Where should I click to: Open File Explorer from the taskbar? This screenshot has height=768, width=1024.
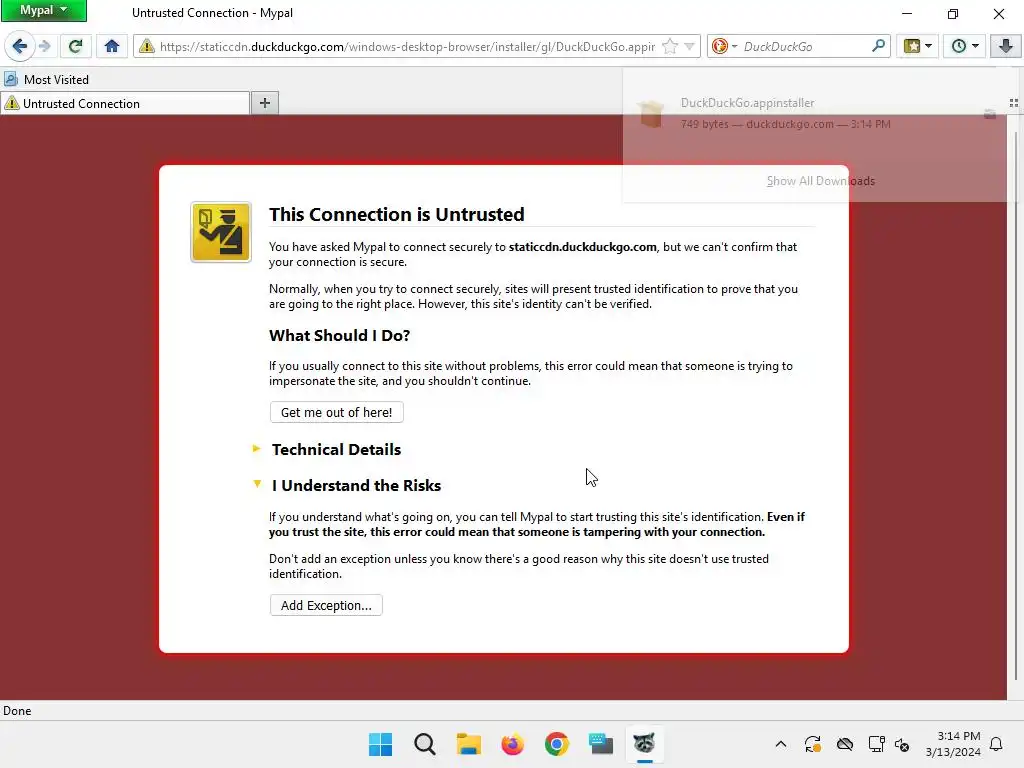pyautogui.click(x=468, y=744)
